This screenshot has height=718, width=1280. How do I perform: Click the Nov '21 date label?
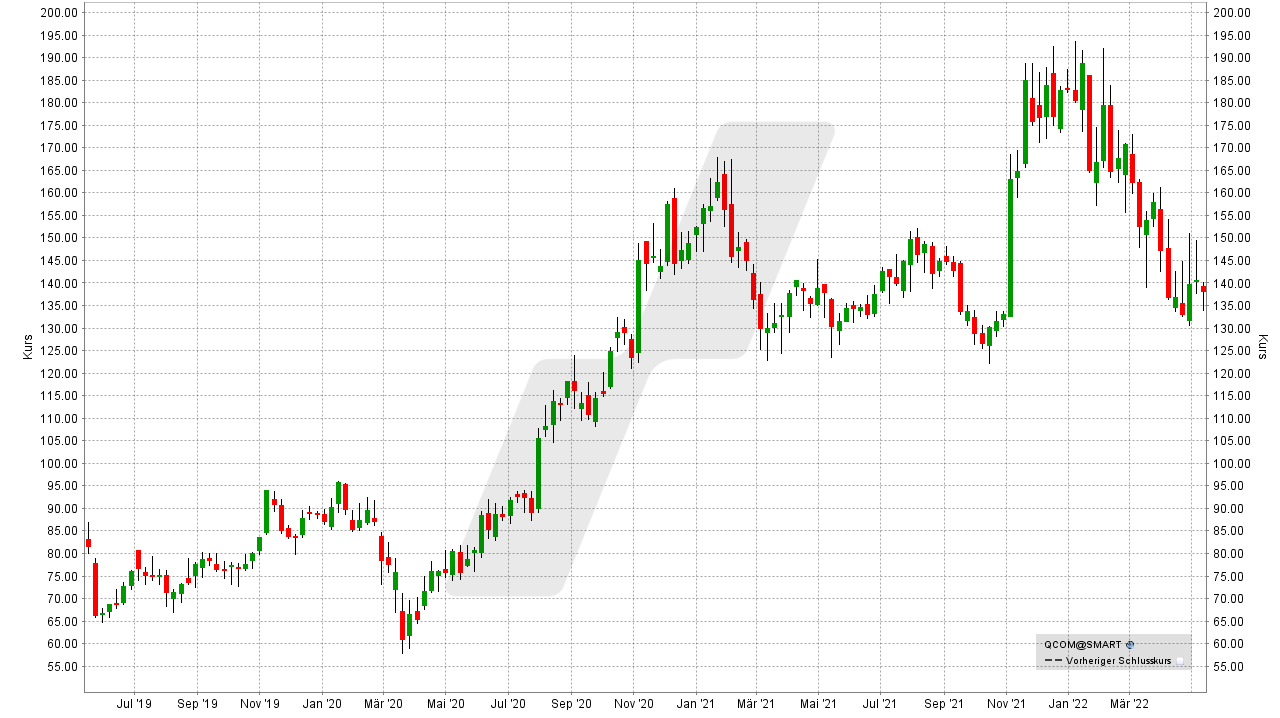click(1005, 704)
